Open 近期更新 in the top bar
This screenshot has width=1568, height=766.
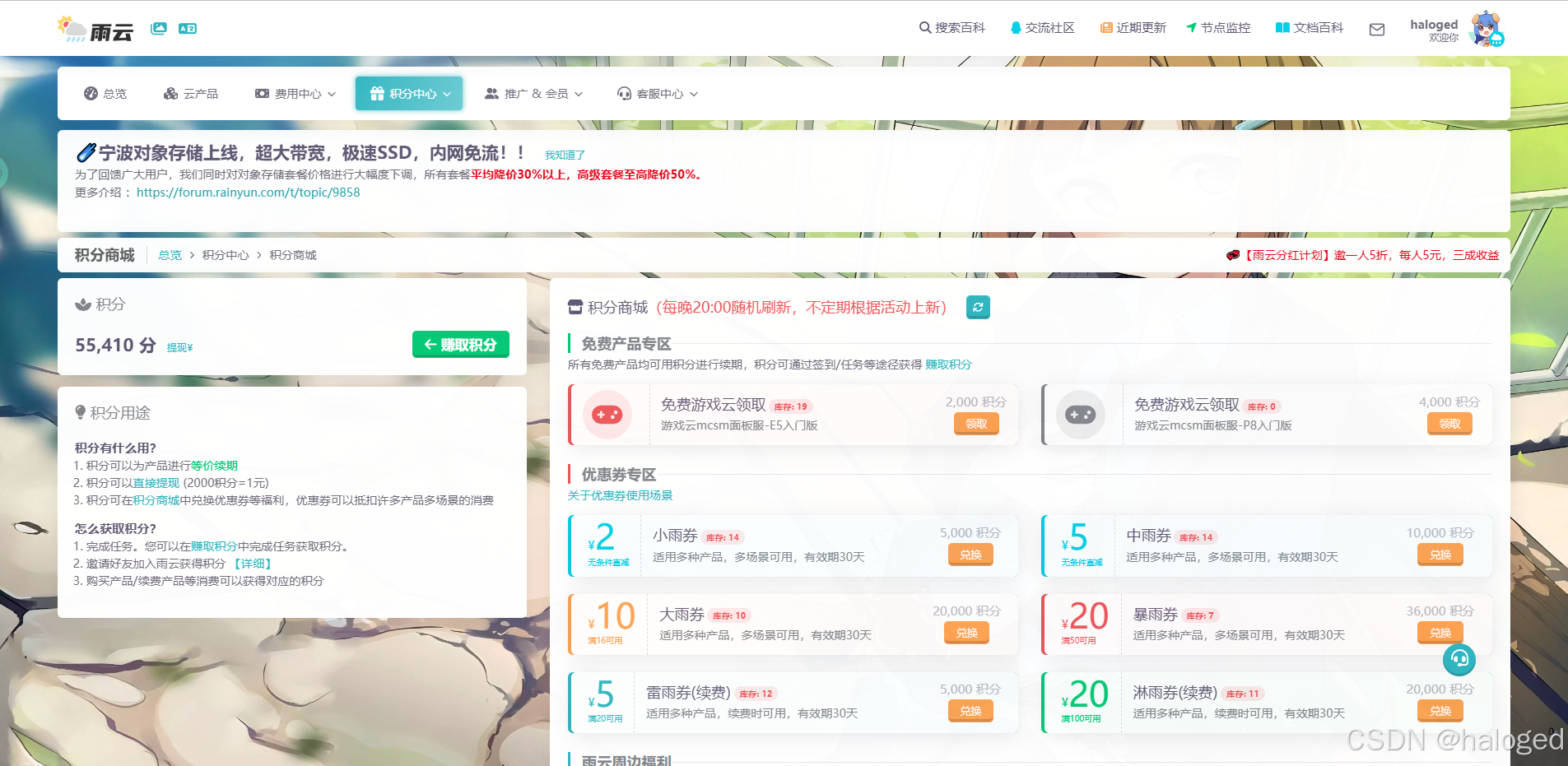[x=1133, y=28]
